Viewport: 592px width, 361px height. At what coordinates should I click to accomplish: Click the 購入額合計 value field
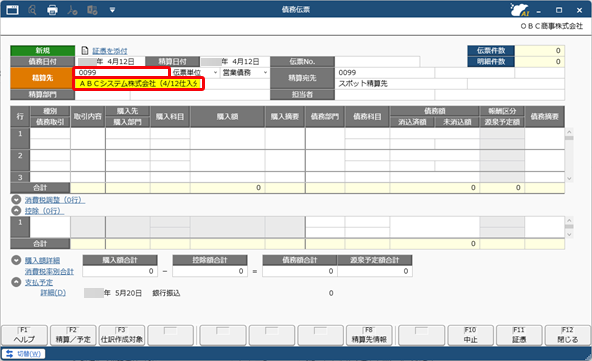tap(120, 271)
